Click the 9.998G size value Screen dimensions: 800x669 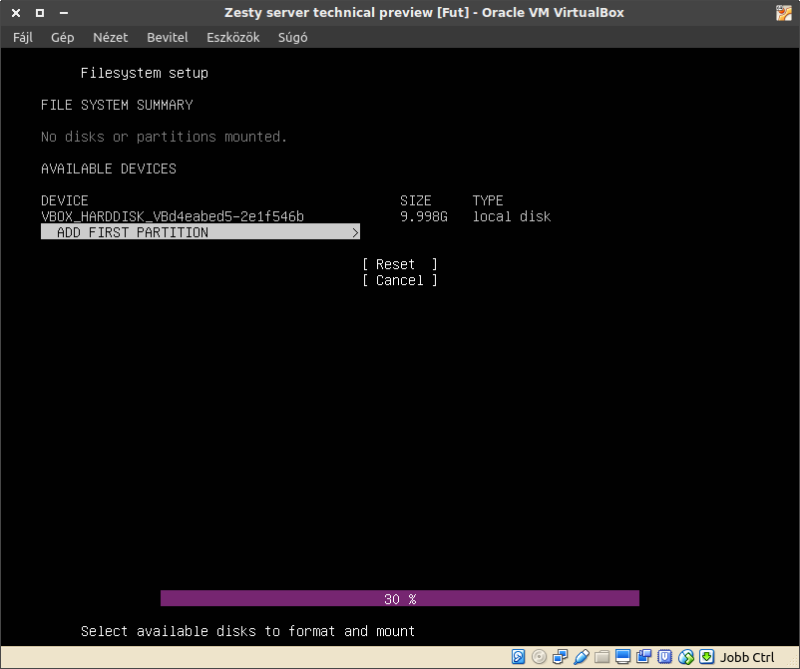pyautogui.click(x=423, y=216)
